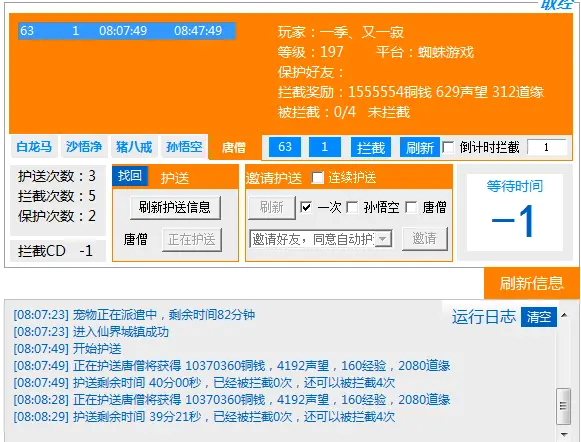Switch to the 沙悟净 tab
581x442 pixels.
[84, 147]
